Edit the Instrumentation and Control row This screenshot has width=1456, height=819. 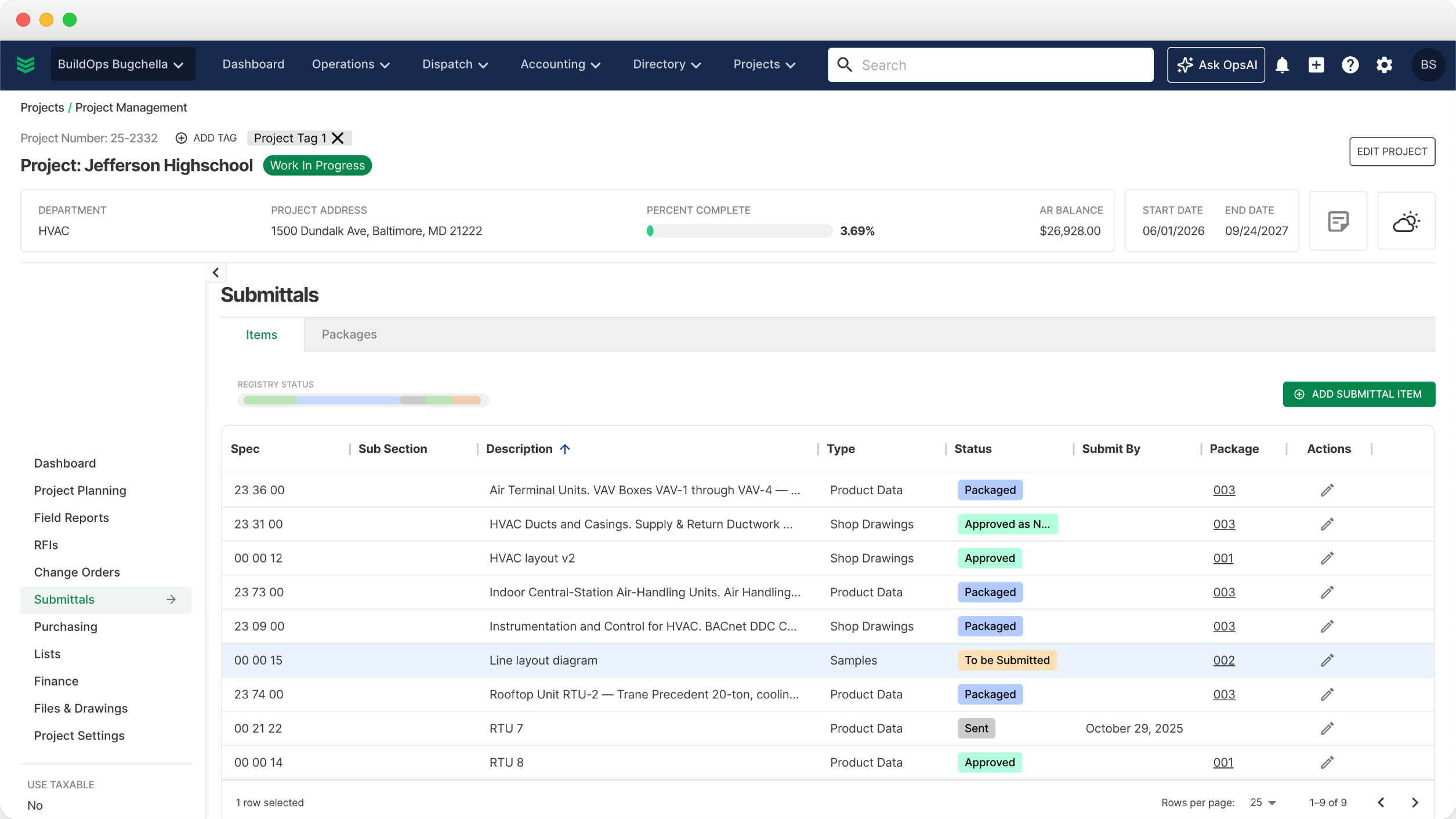tap(1327, 626)
